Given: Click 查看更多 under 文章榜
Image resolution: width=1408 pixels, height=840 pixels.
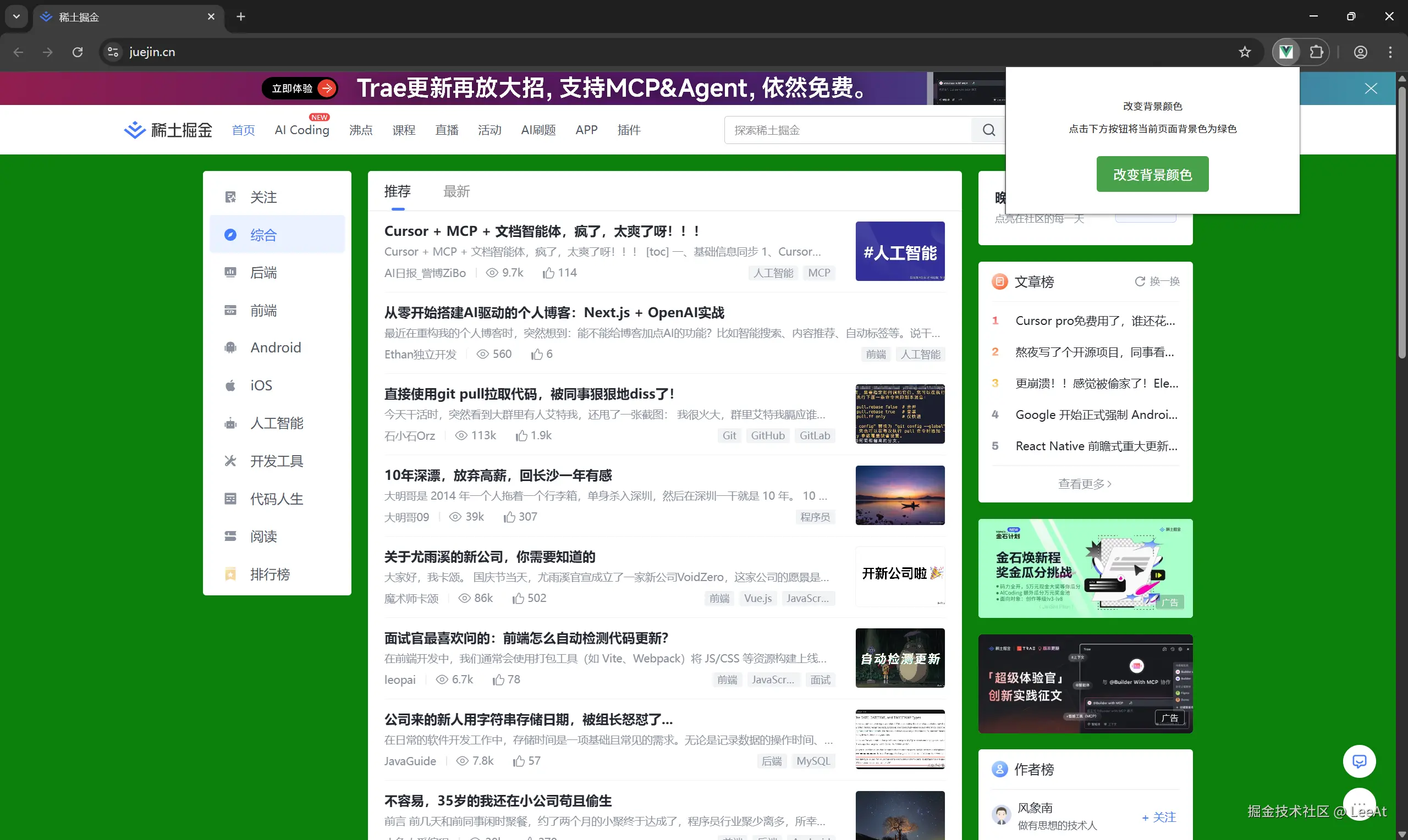Looking at the screenshot, I should coord(1085,484).
